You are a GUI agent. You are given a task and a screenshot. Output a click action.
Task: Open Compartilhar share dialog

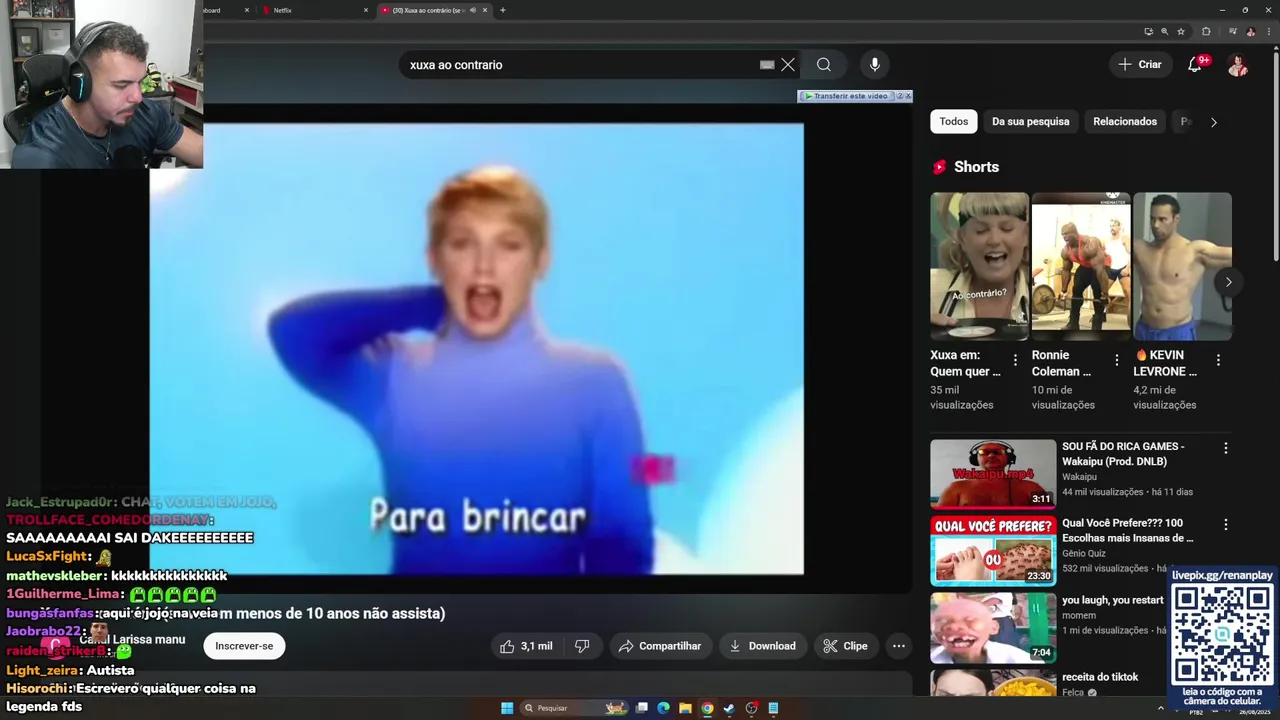(x=660, y=646)
